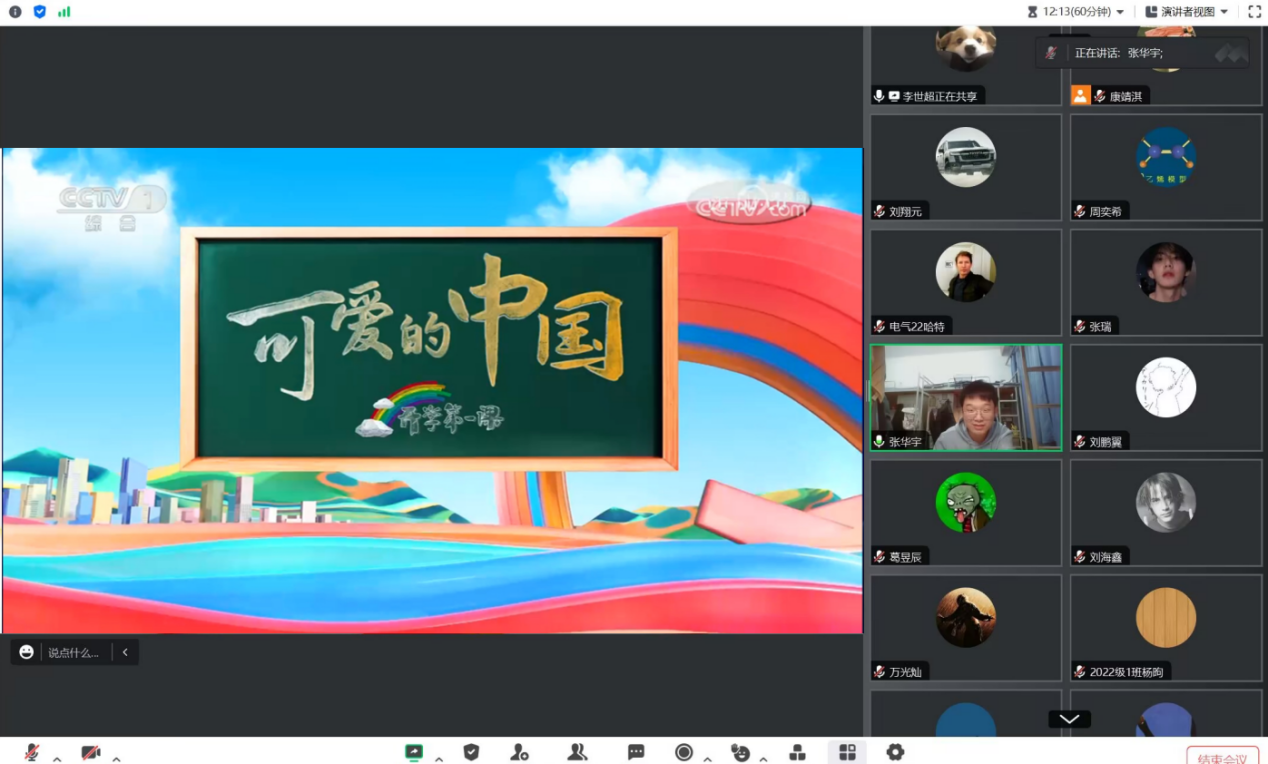1268x764 pixels.
Task: Expand reactions options arrow
Action: [765, 759]
